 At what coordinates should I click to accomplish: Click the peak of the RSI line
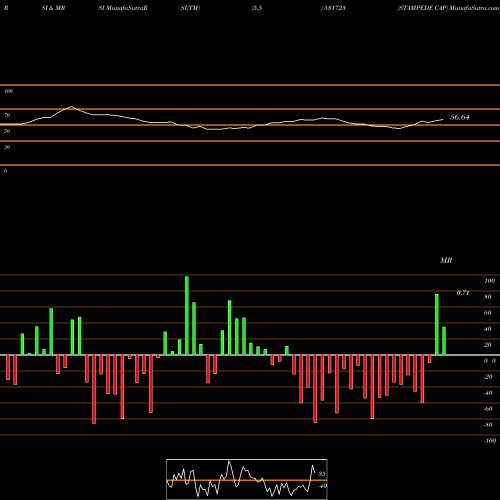point(71,107)
